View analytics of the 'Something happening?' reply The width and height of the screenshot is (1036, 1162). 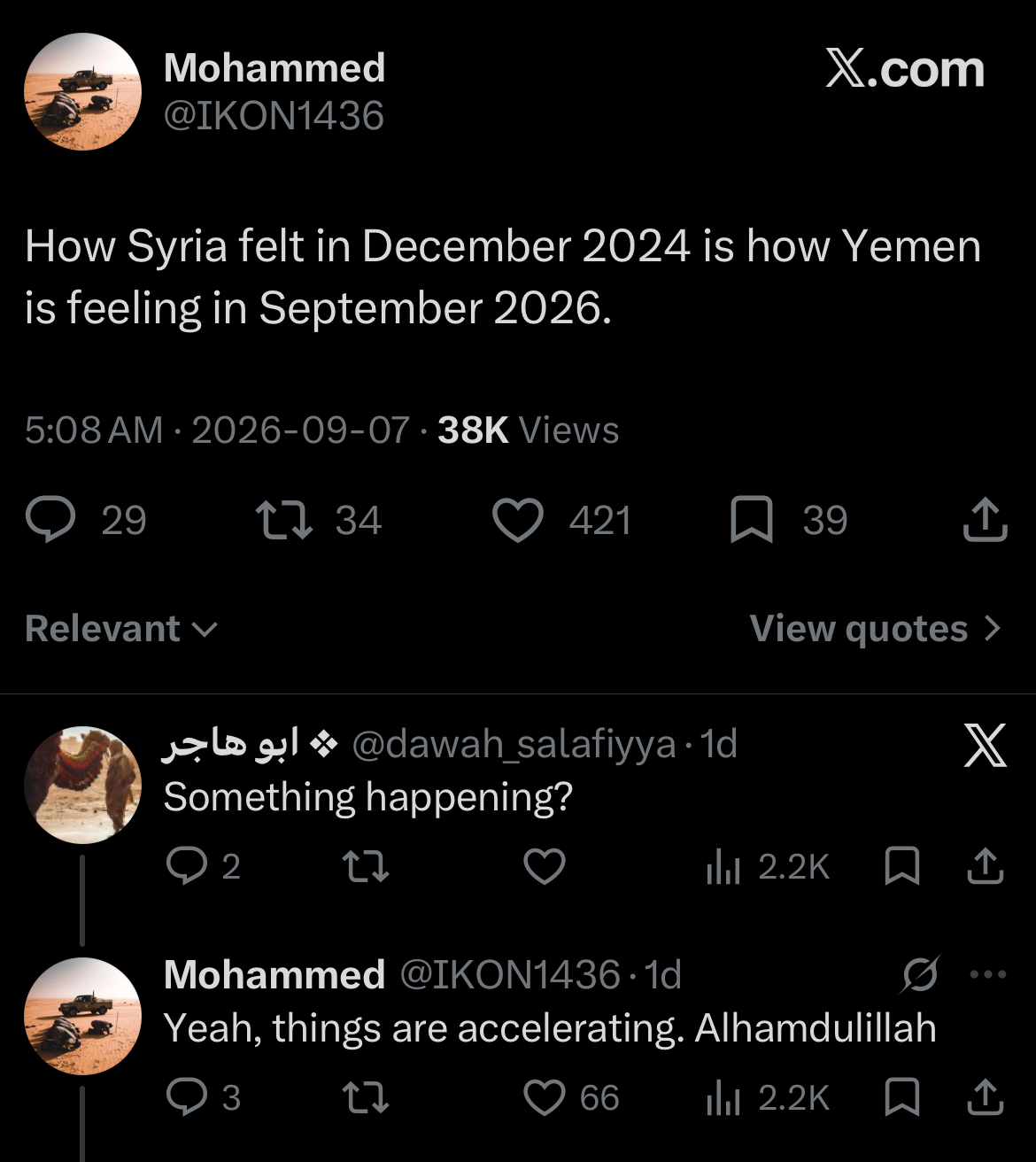(x=768, y=867)
